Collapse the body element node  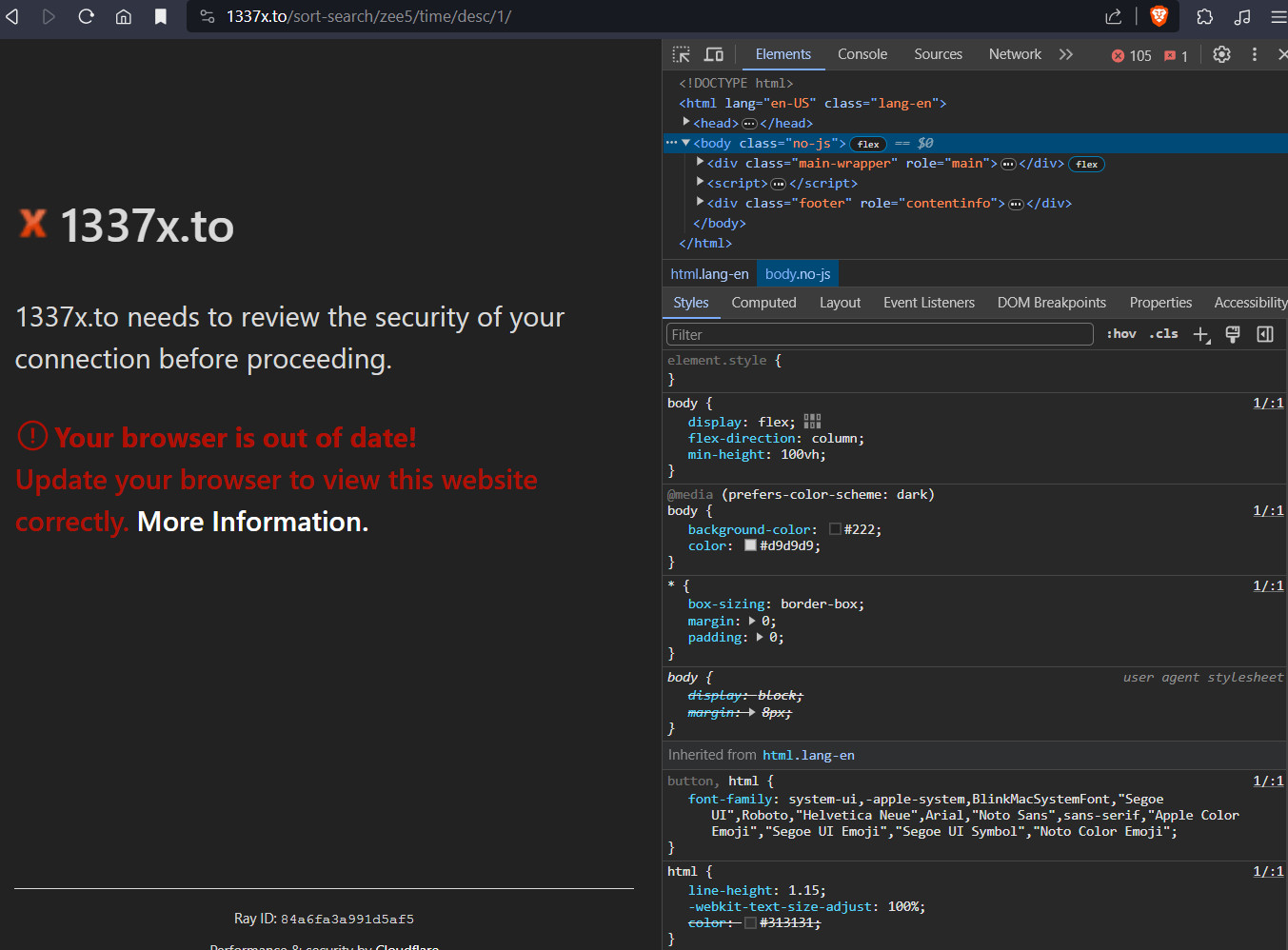(x=685, y=143)
